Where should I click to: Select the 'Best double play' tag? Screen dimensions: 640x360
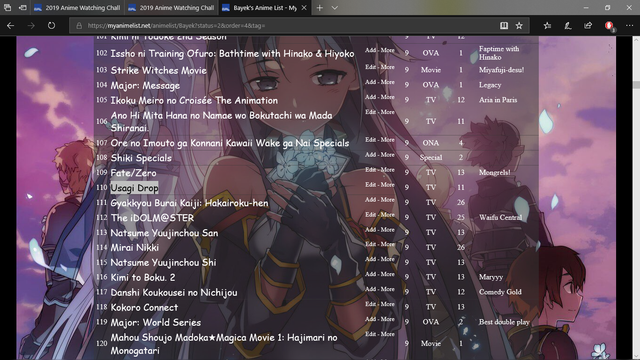click(504, 322)
